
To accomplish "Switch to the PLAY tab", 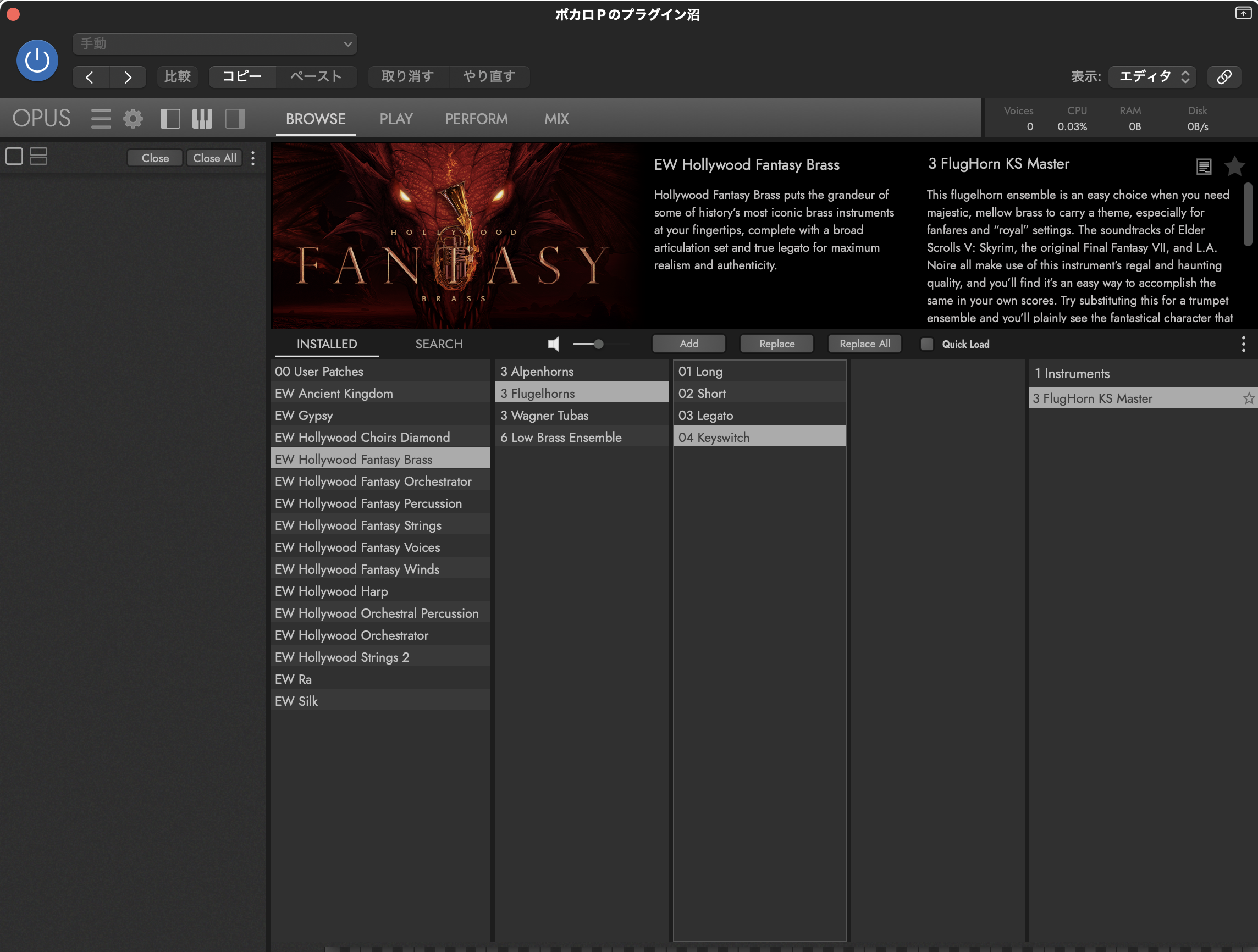I will coord(396,119).
